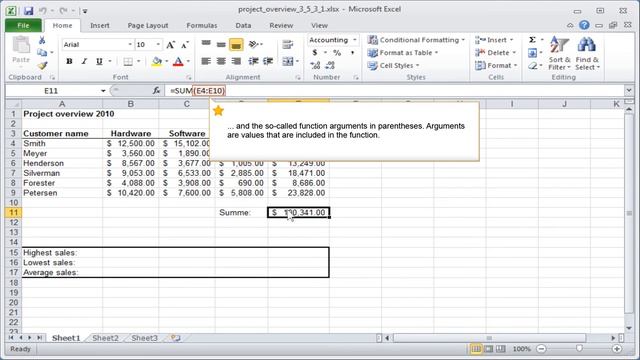Enable Wrap Text
The width and height of the screenshot is (640, 360).
(x=288, y=44)
